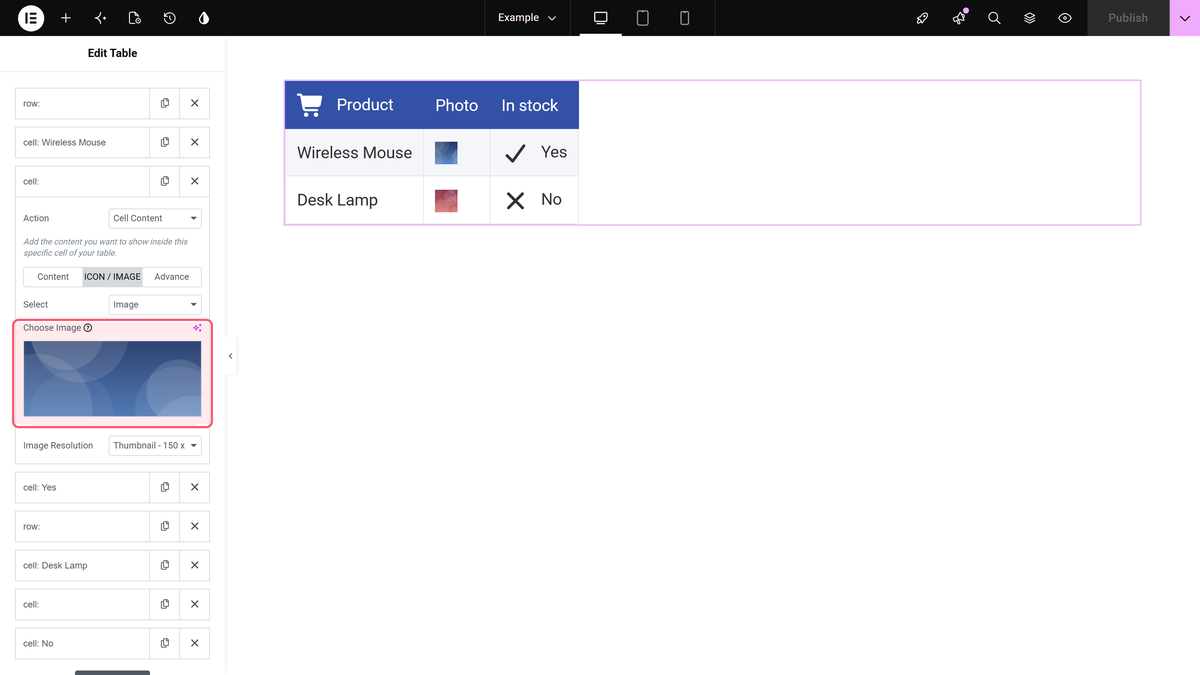Viewport: 1200px width, 675px height.
Task: Click the 'Product' header cell text
Action: 365,105
